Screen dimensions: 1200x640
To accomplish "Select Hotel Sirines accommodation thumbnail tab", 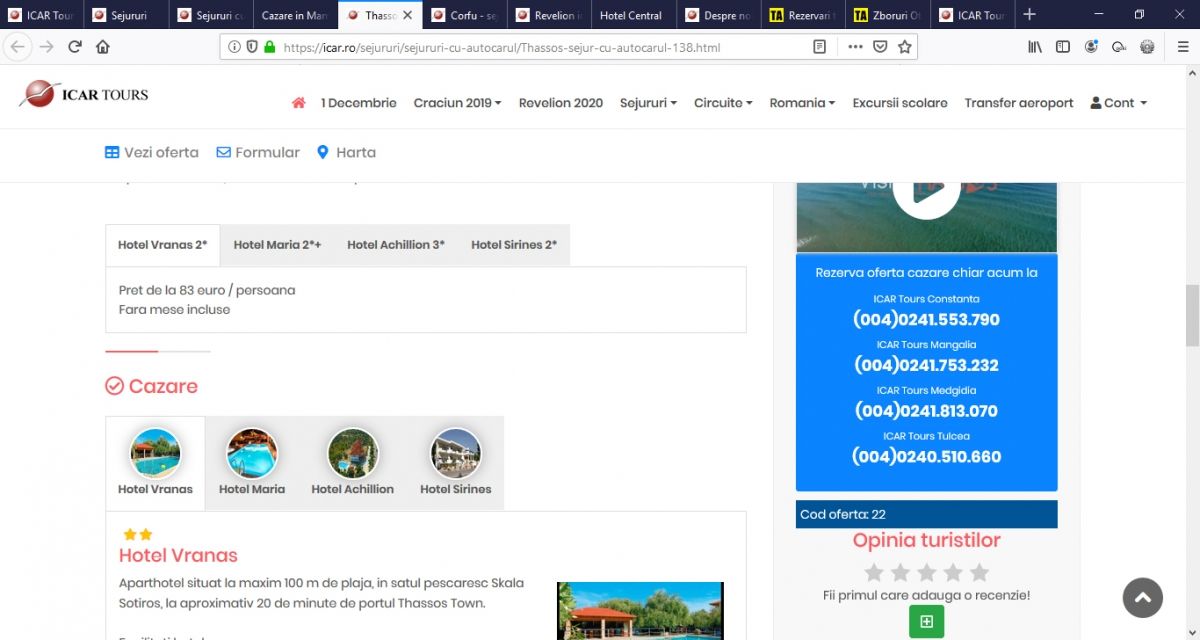I will pyautogui.click(x=456, y=463).
